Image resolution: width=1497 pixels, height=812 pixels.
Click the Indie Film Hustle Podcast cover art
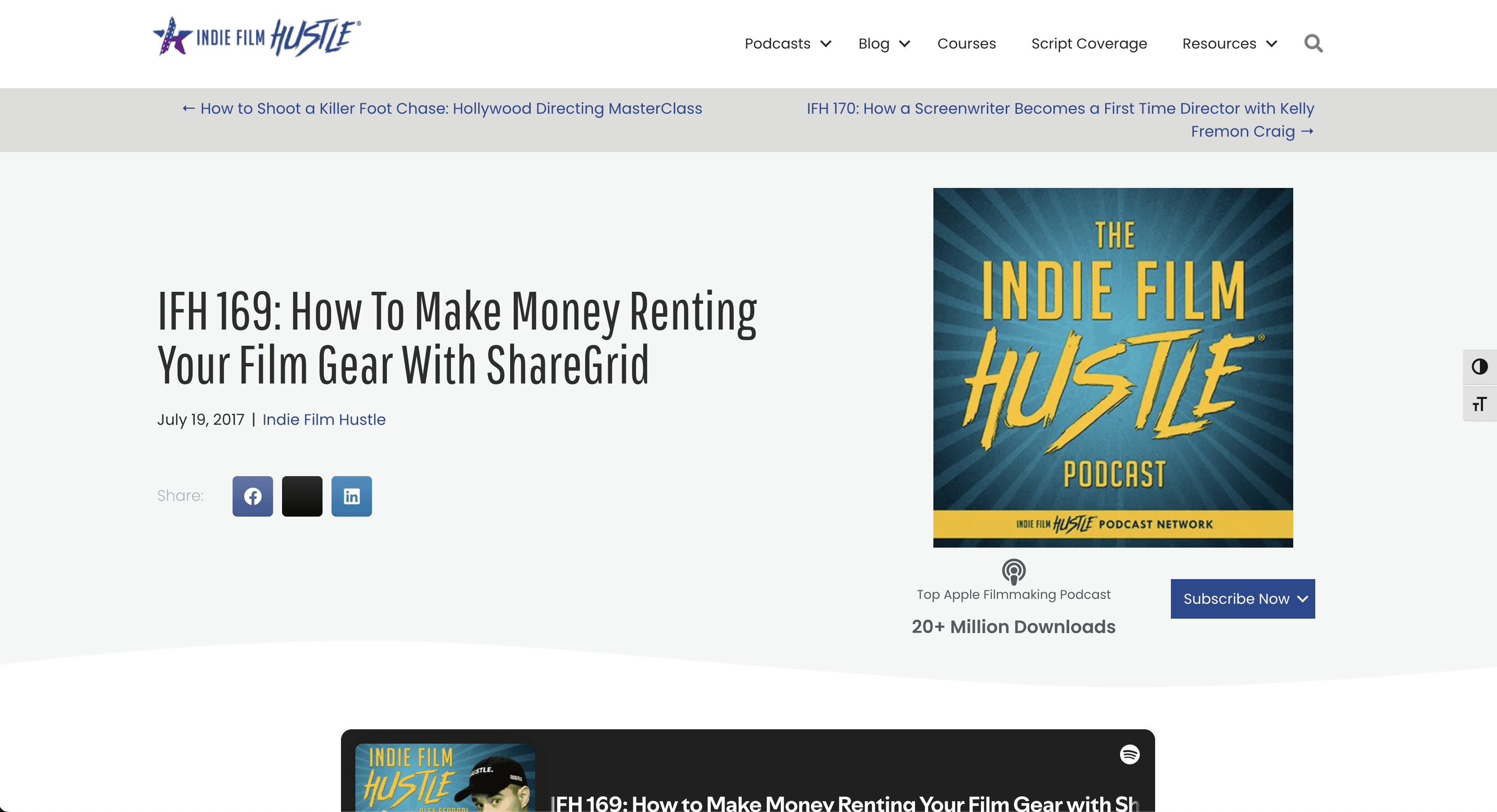pos(1112,367)
